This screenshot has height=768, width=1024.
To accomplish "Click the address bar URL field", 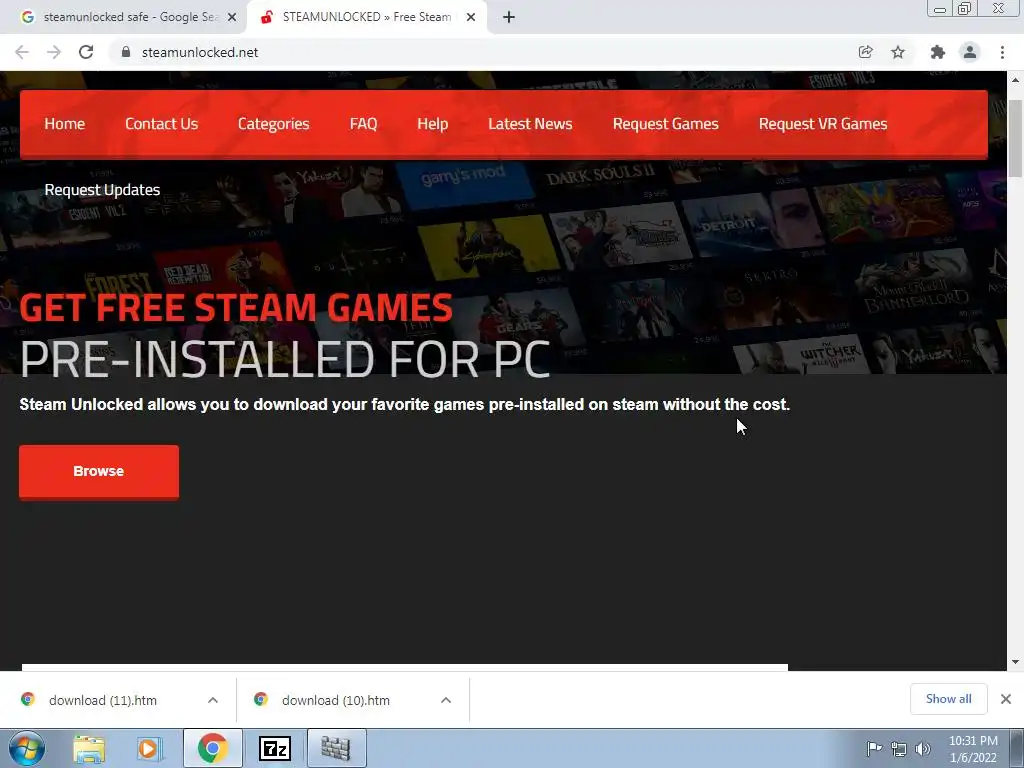I will click(483, 52).
